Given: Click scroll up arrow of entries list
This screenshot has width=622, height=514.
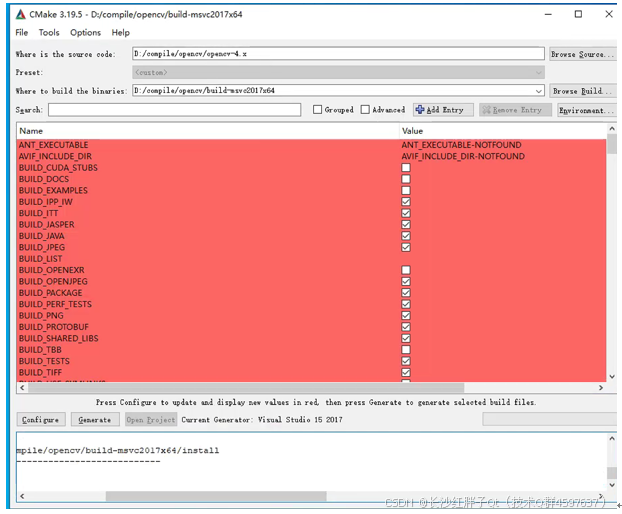Looking at the screenshot, I should (612, 128).
